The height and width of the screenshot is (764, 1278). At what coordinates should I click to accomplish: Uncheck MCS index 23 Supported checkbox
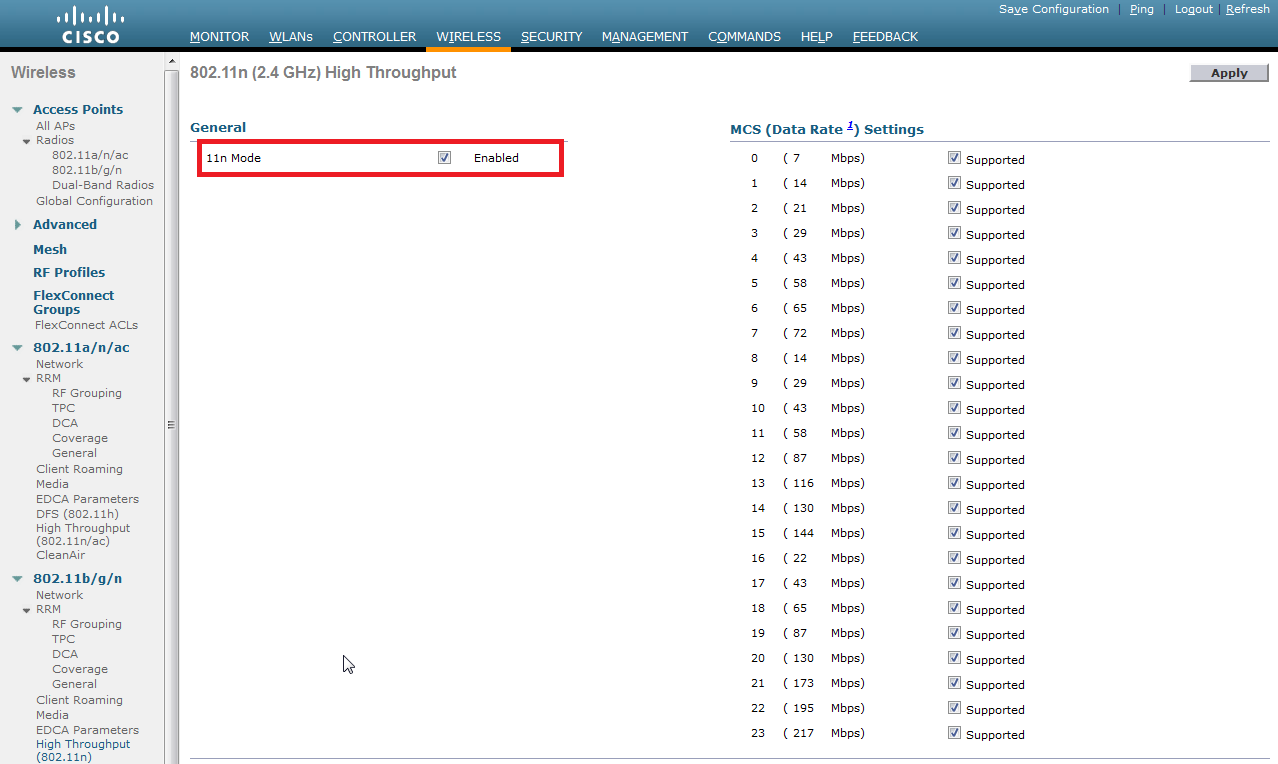click(954, 733)
